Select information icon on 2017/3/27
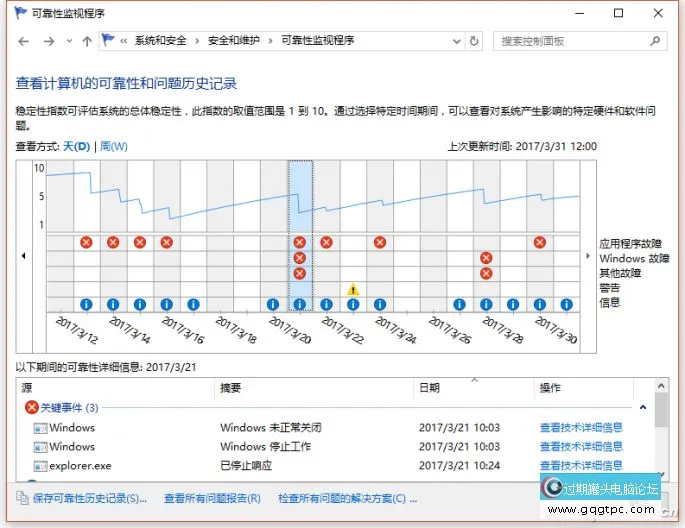 point(460,304)
